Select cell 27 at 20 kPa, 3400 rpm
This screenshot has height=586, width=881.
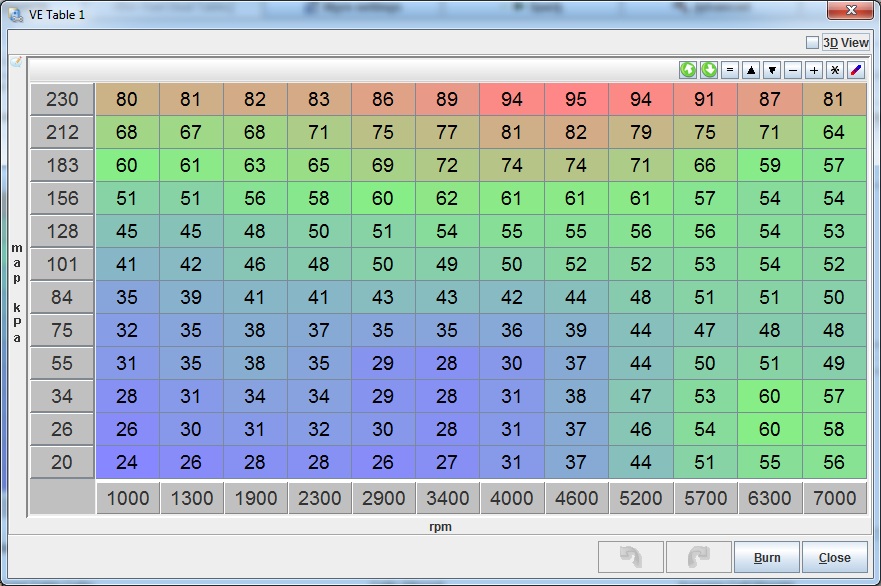coord(447,462)
